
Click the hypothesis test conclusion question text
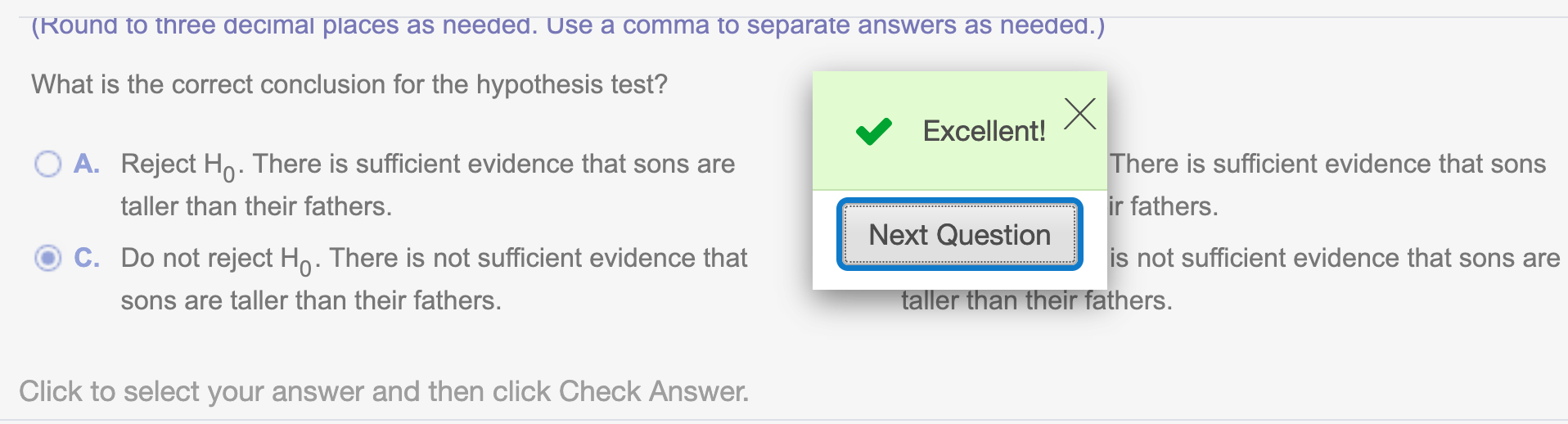tap(349, 84)
